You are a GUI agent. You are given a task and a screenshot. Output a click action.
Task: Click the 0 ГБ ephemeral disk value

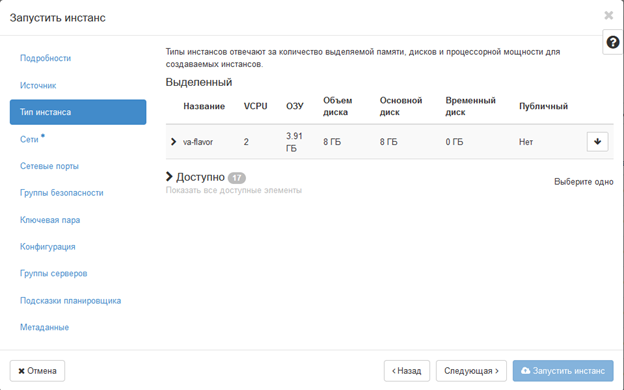tap(454, 142)
